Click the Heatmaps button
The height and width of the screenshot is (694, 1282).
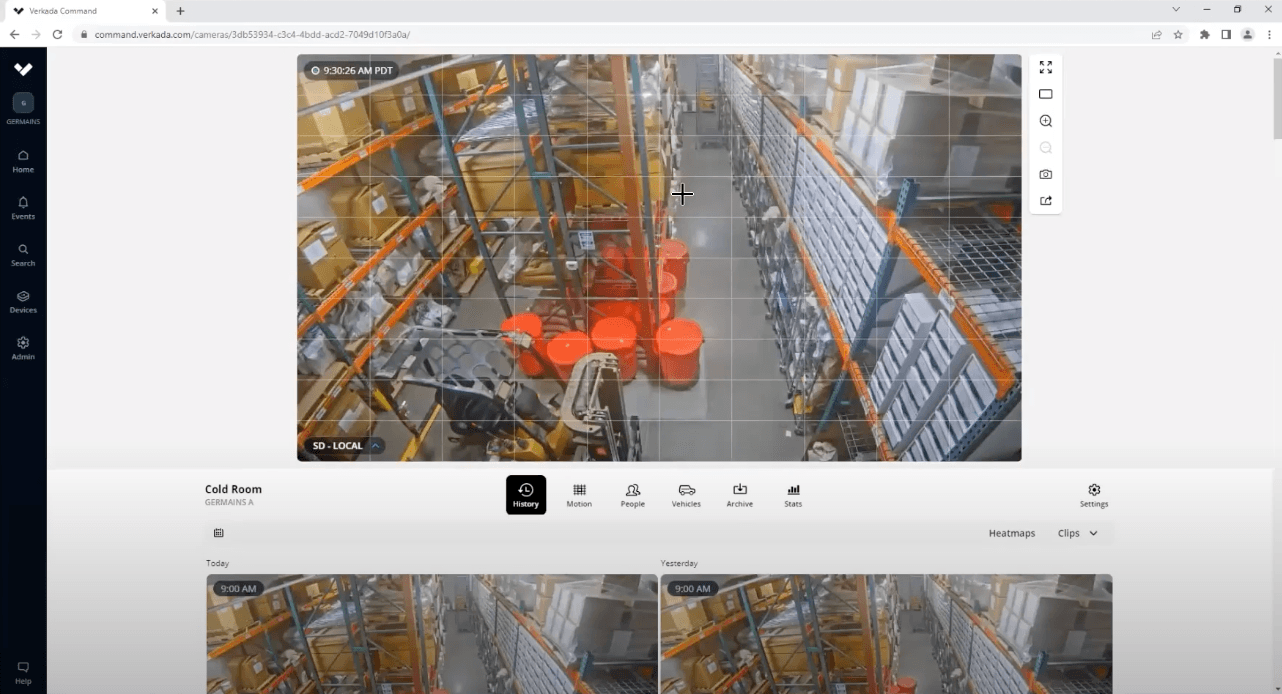(1012, 533)
